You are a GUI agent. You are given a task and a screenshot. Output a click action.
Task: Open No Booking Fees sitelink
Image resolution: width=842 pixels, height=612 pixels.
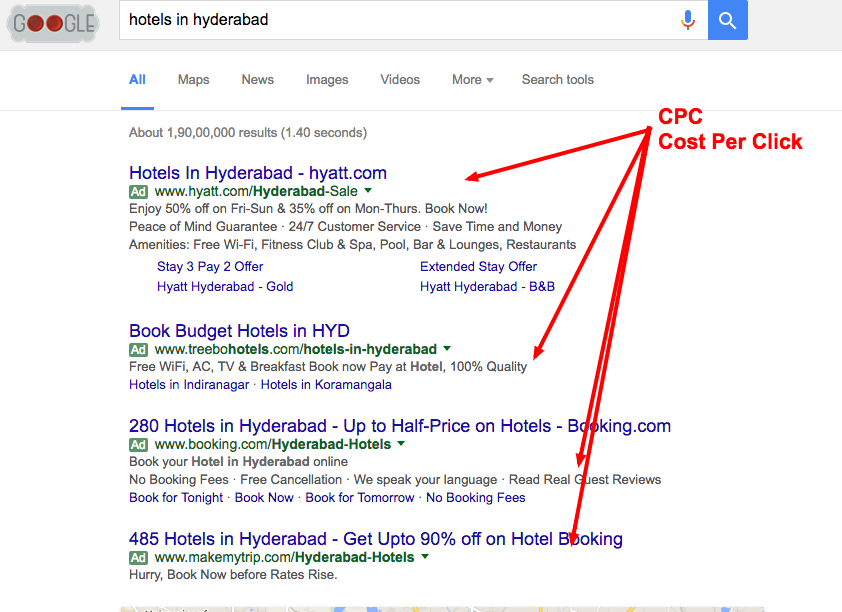point(476,498)
